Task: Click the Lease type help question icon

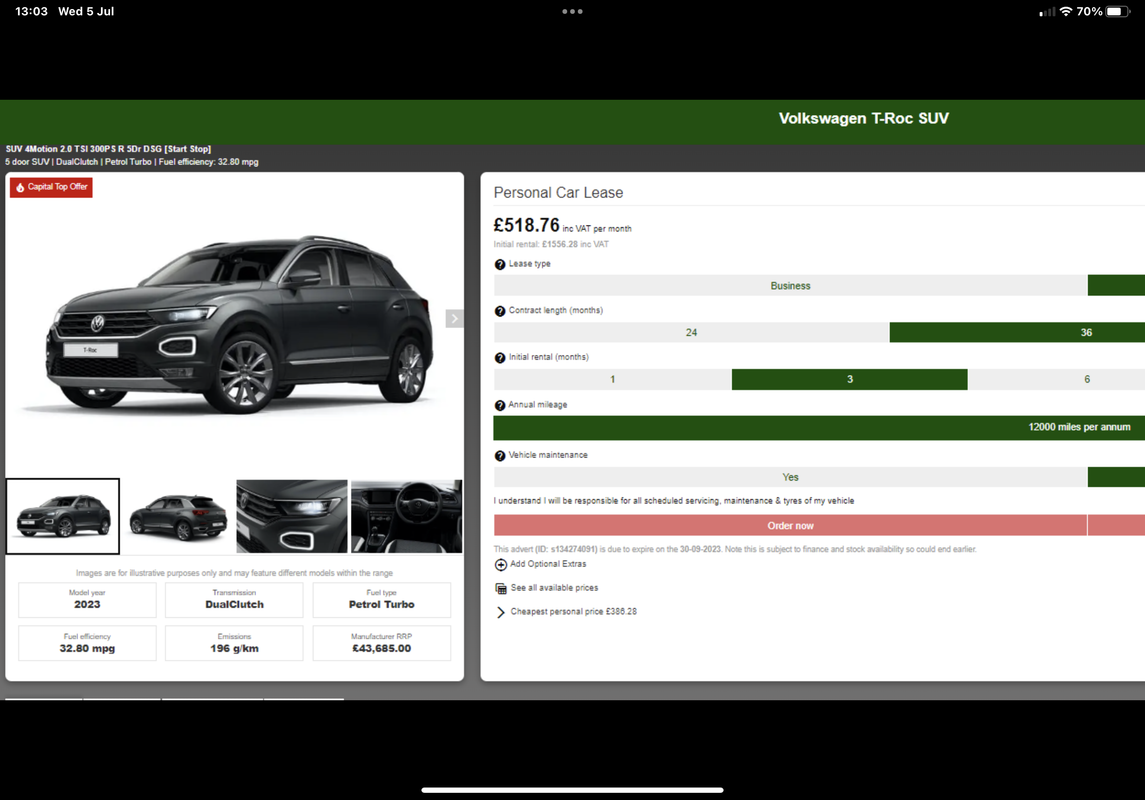Action: pos(499,264)
